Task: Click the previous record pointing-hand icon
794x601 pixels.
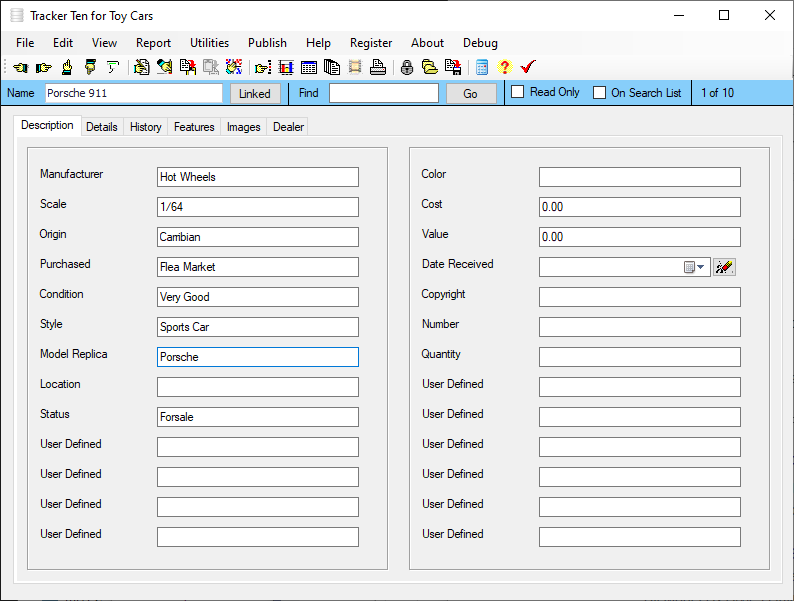Action: coord(20,68)
